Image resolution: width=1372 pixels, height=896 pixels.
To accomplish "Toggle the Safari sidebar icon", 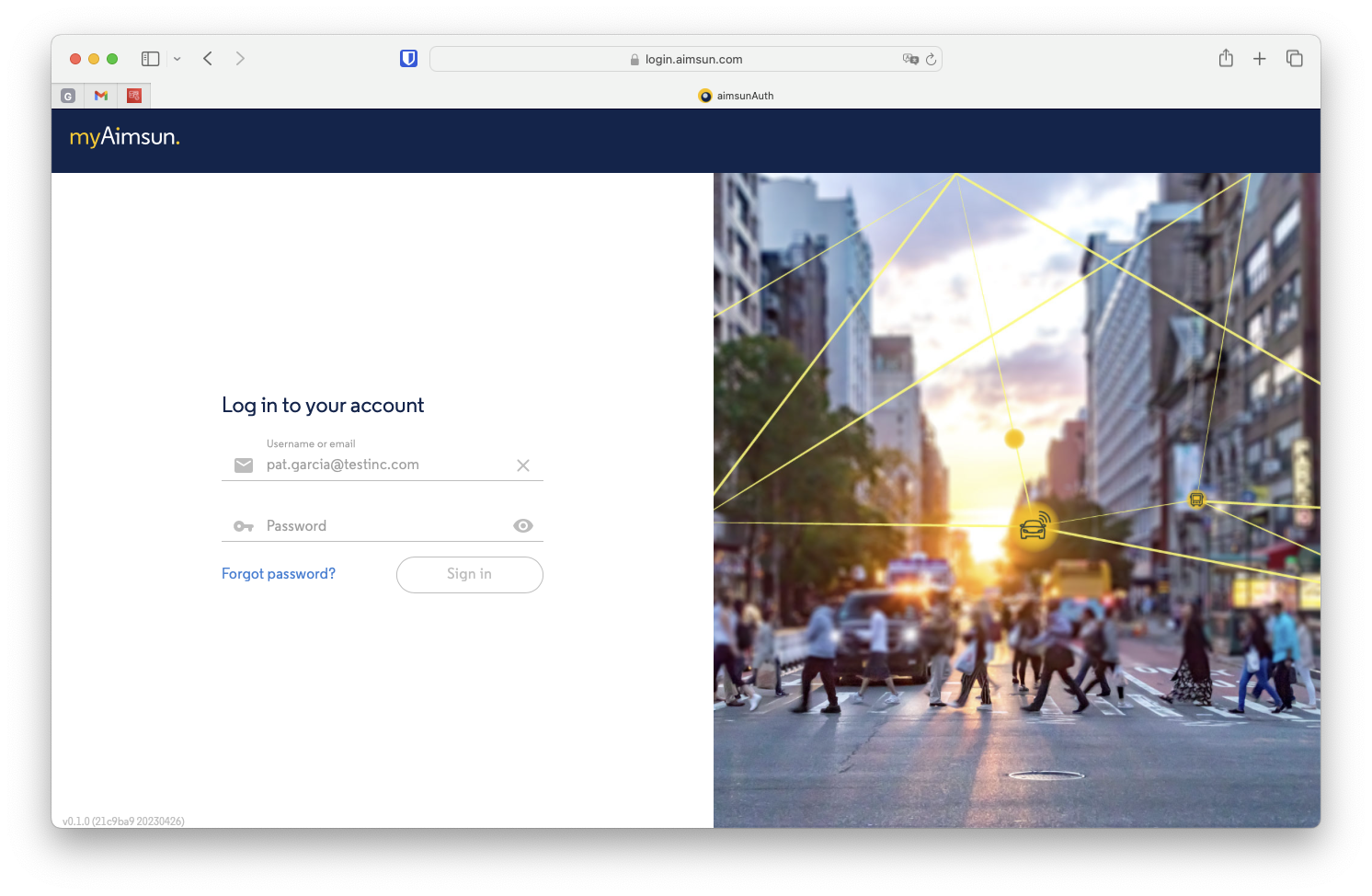I will (150, 58).
